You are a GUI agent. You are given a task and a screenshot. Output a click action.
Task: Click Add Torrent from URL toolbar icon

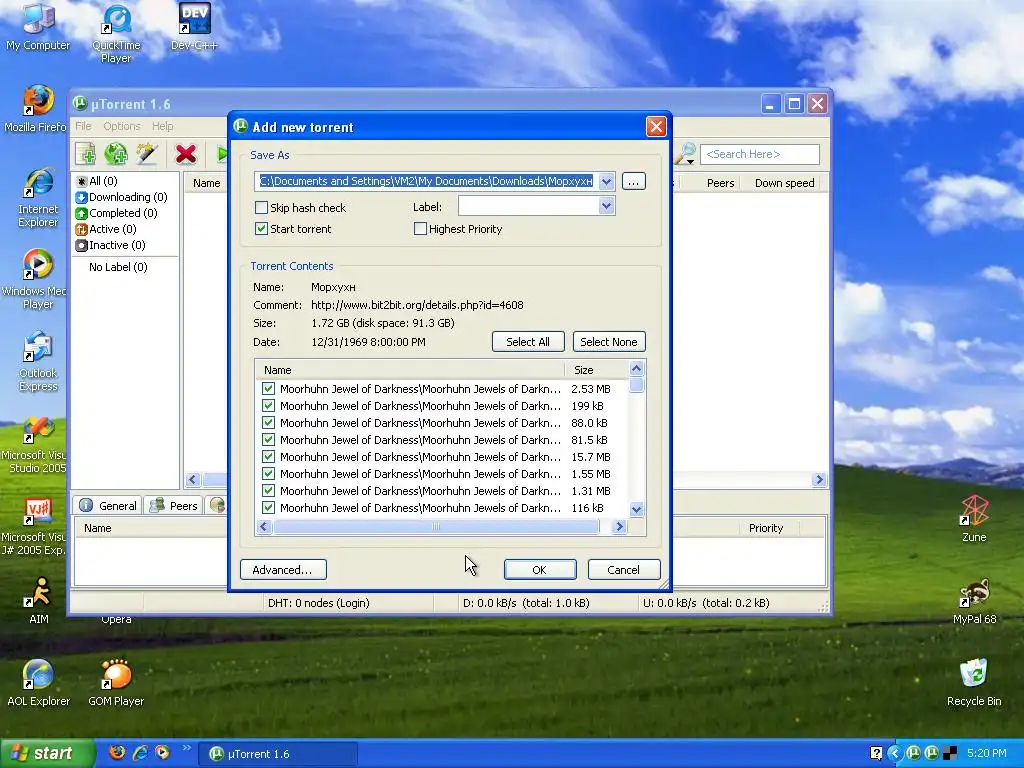116,154
